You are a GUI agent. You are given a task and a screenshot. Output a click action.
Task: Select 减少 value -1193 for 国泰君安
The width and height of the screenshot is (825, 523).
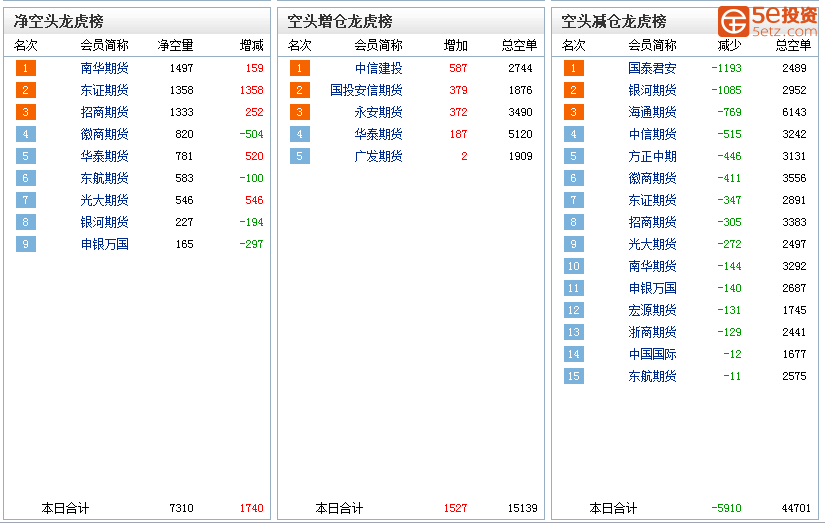pos(727,68)
